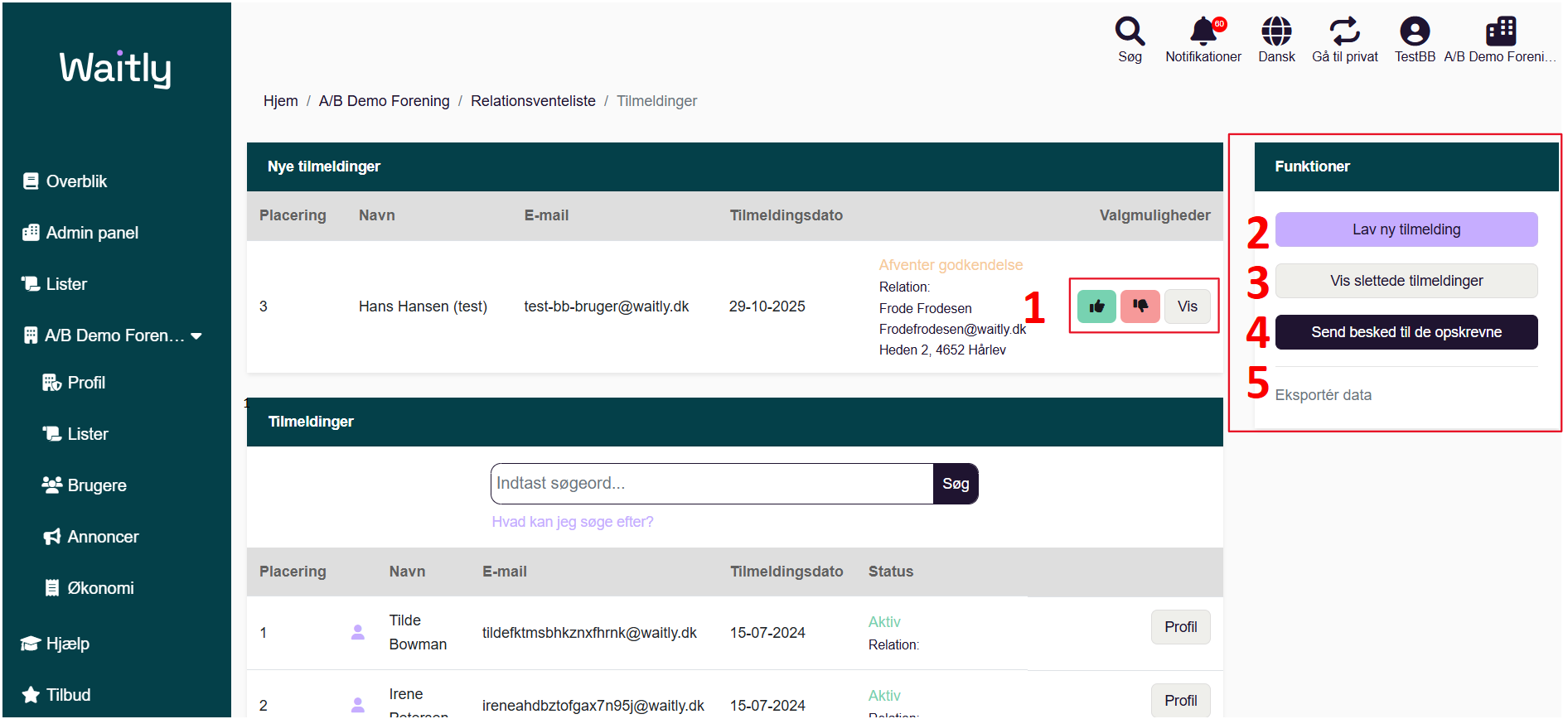Go to Relationsventeliste breadcrumb
Viewport: 1568px width, 719px height.
click(x=533, y=101)
